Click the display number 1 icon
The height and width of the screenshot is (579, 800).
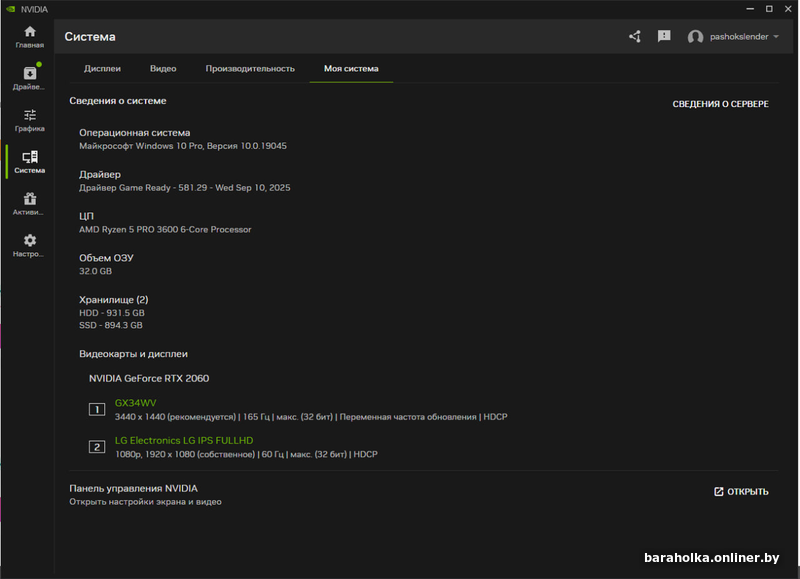pyautogui.click(x=97, y=409)
